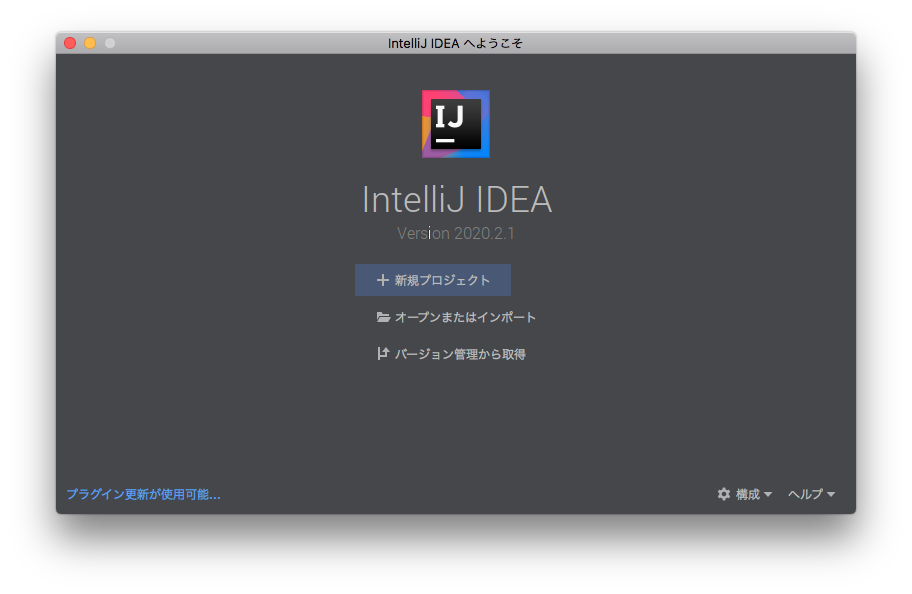
Task: Open the ヘルプ menu label
Action: click(805, 494)
